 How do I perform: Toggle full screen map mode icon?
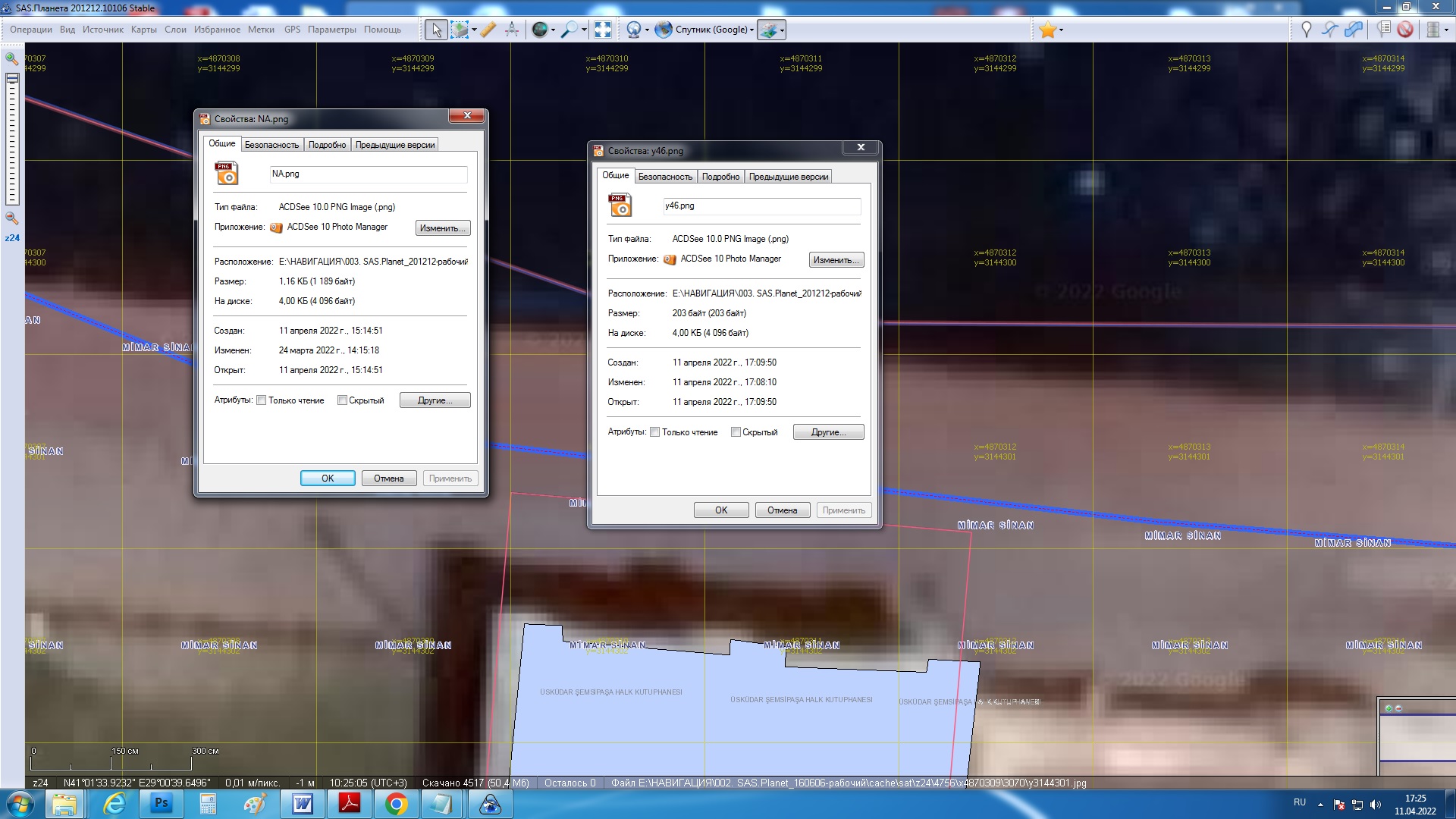pos(603,30)
